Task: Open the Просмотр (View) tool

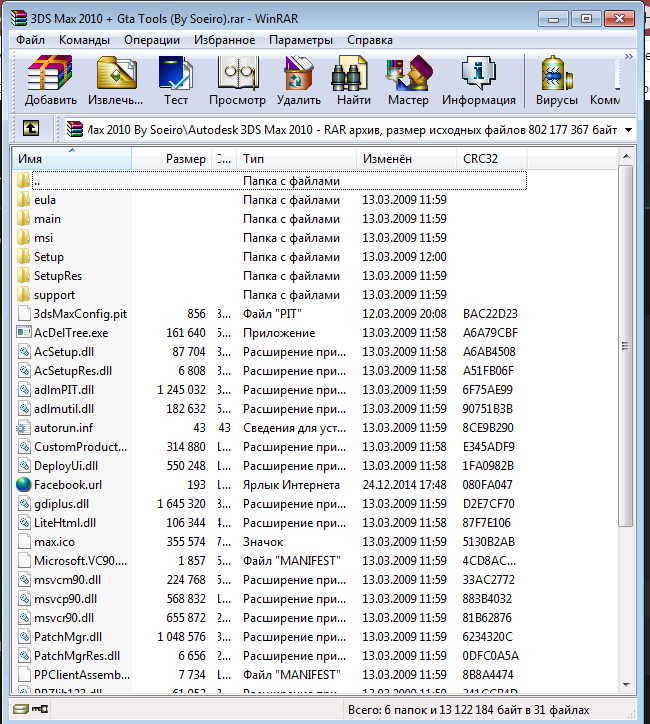Action: [237, 73]
